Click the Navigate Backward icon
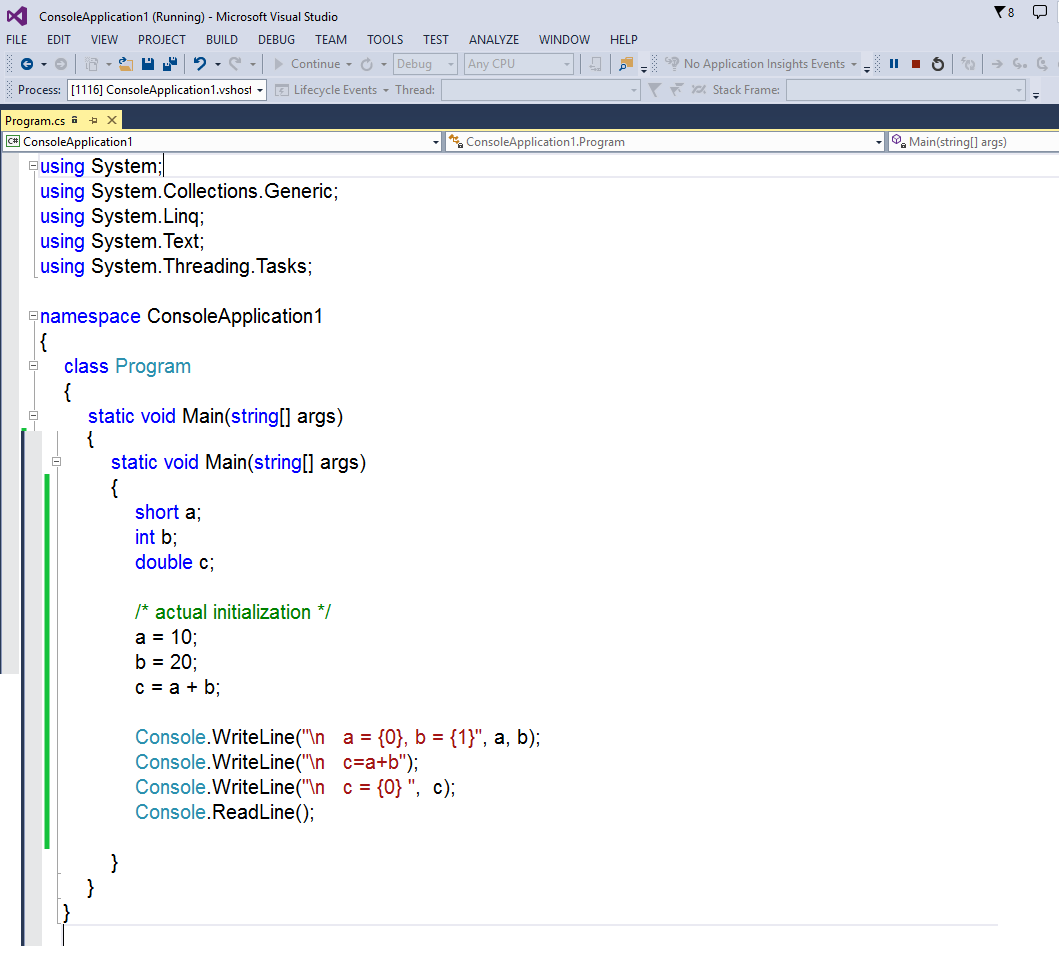 (28, 64)
